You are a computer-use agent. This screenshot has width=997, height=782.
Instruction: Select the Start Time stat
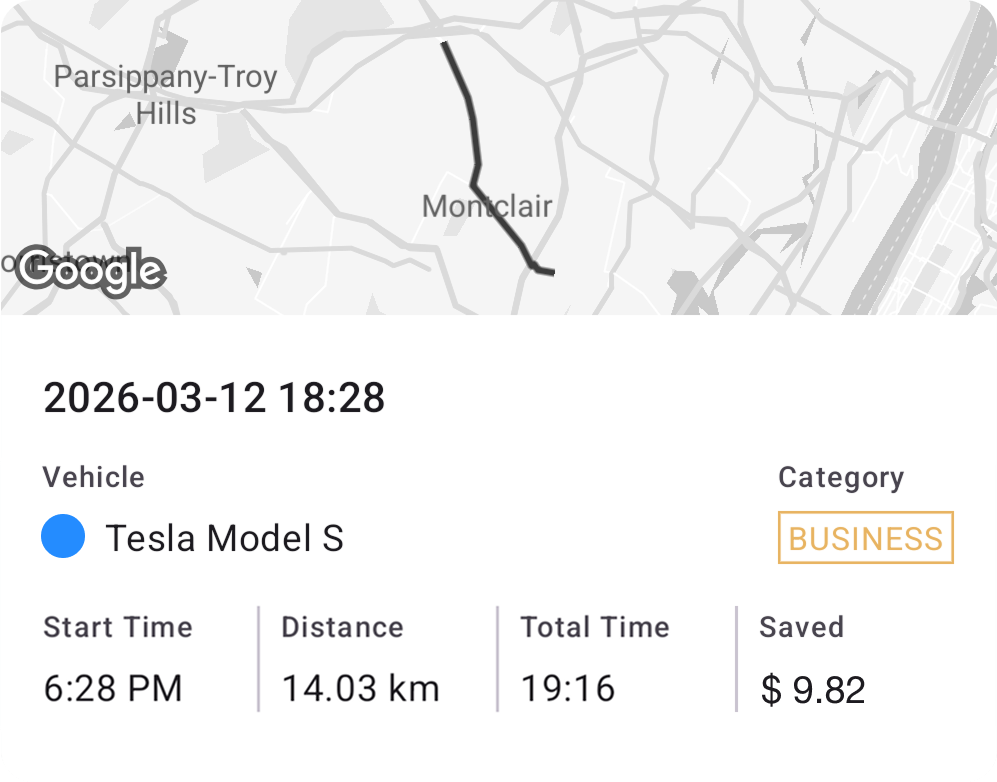pyautogui.click(x=118, y=627)
